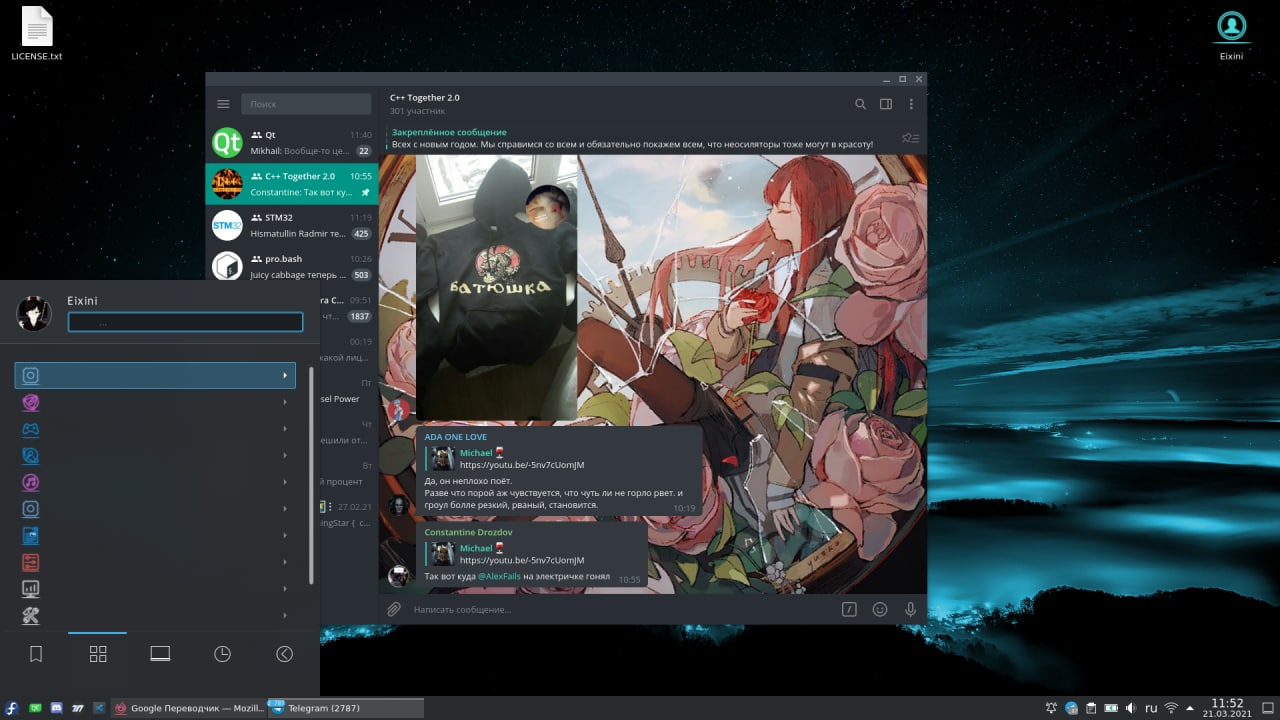Click Constantine Drozdov sender name
The image size is (1280, 720).
tap(466, 532)
